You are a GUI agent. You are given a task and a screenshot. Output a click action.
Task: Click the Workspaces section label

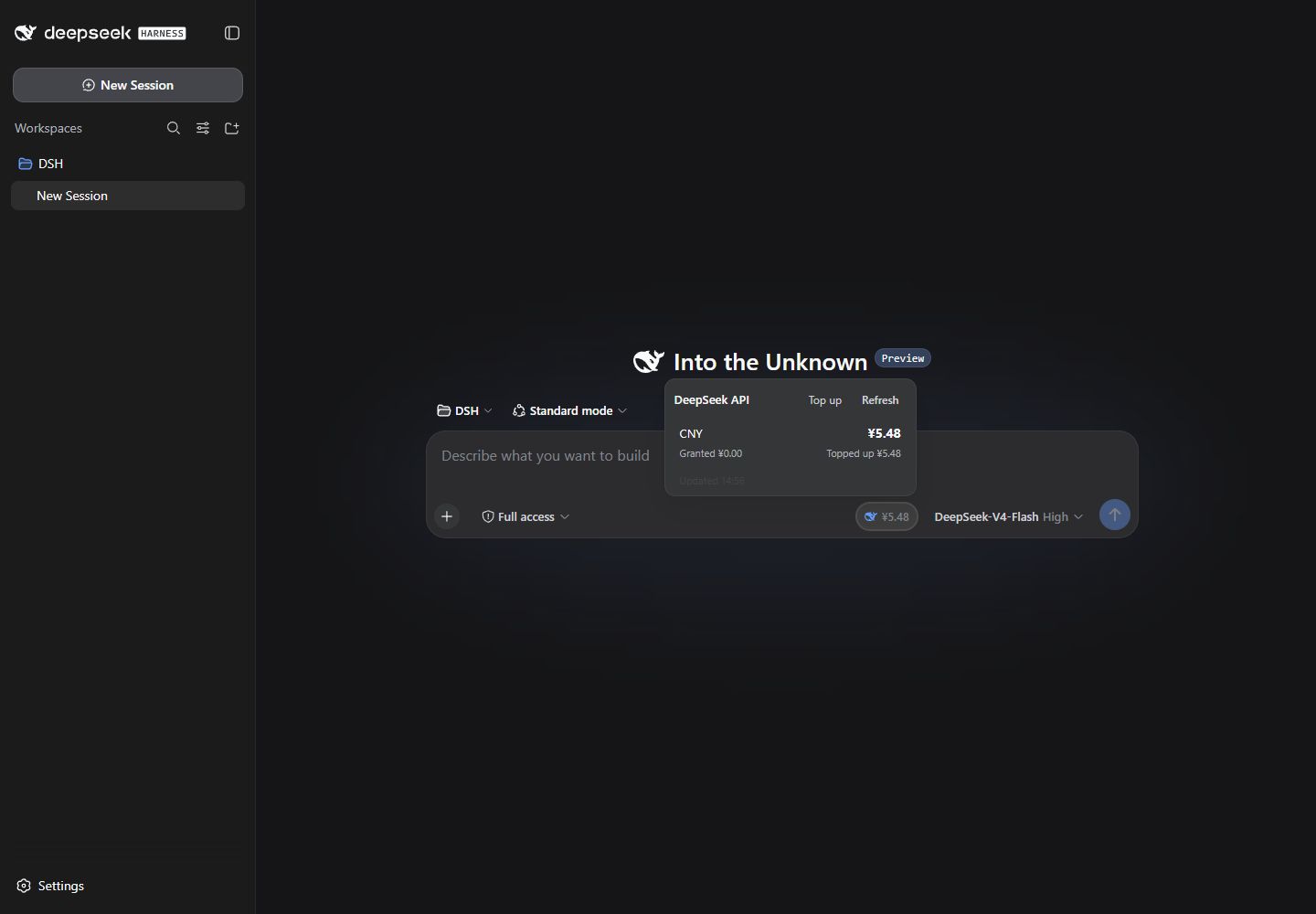[x=48, y=128]
